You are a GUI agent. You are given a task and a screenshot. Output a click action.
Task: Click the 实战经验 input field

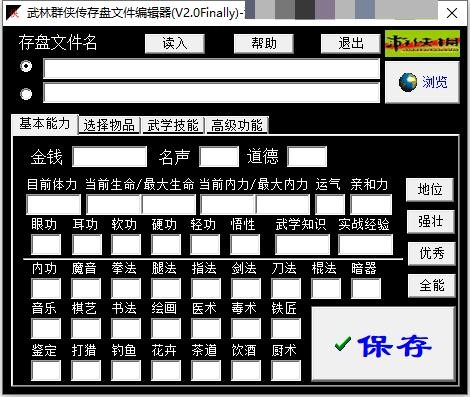[365, 244]
